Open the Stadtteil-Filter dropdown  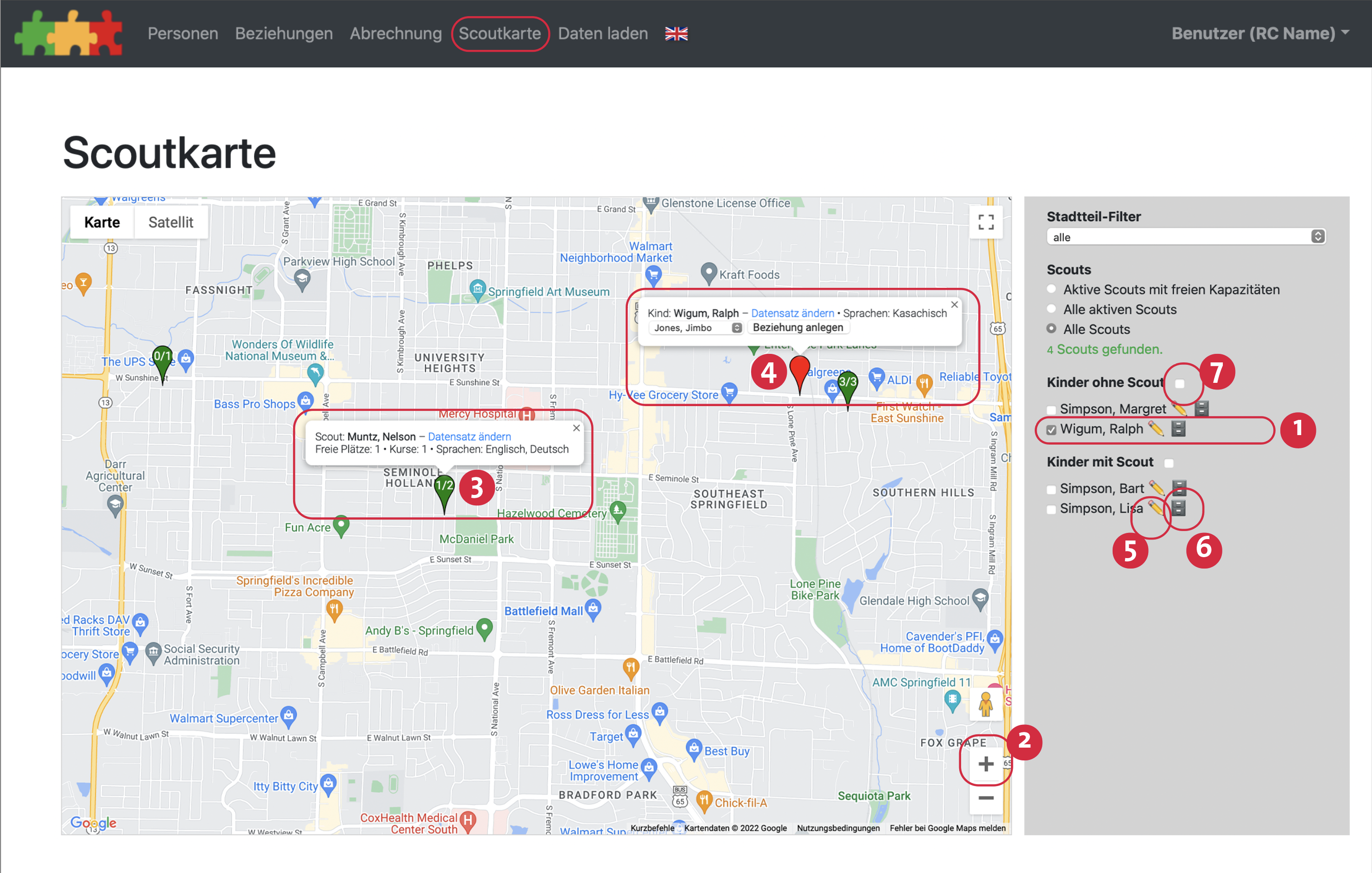coord(1186,237)
